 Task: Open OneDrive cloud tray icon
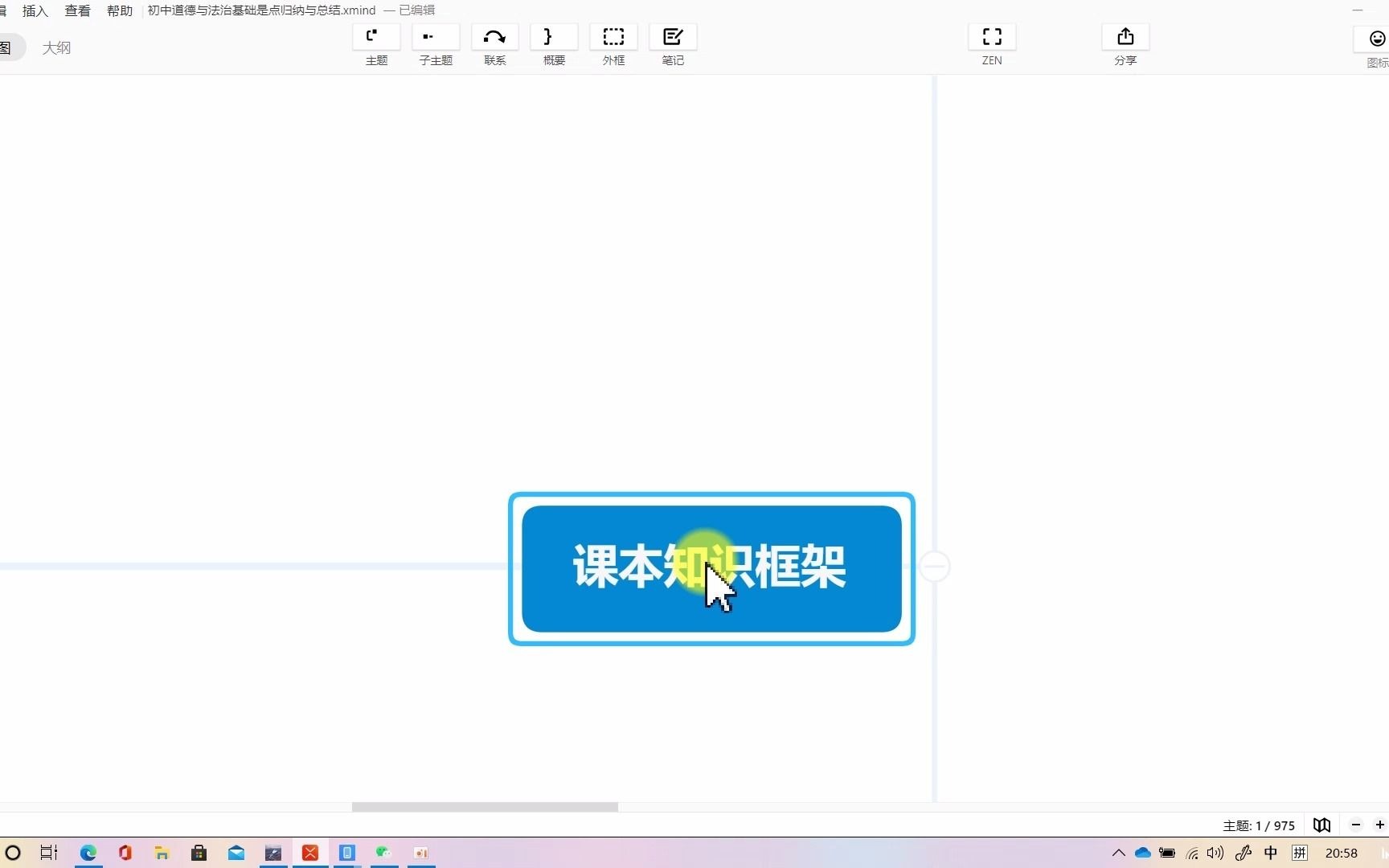click(x=1142, y=853)
